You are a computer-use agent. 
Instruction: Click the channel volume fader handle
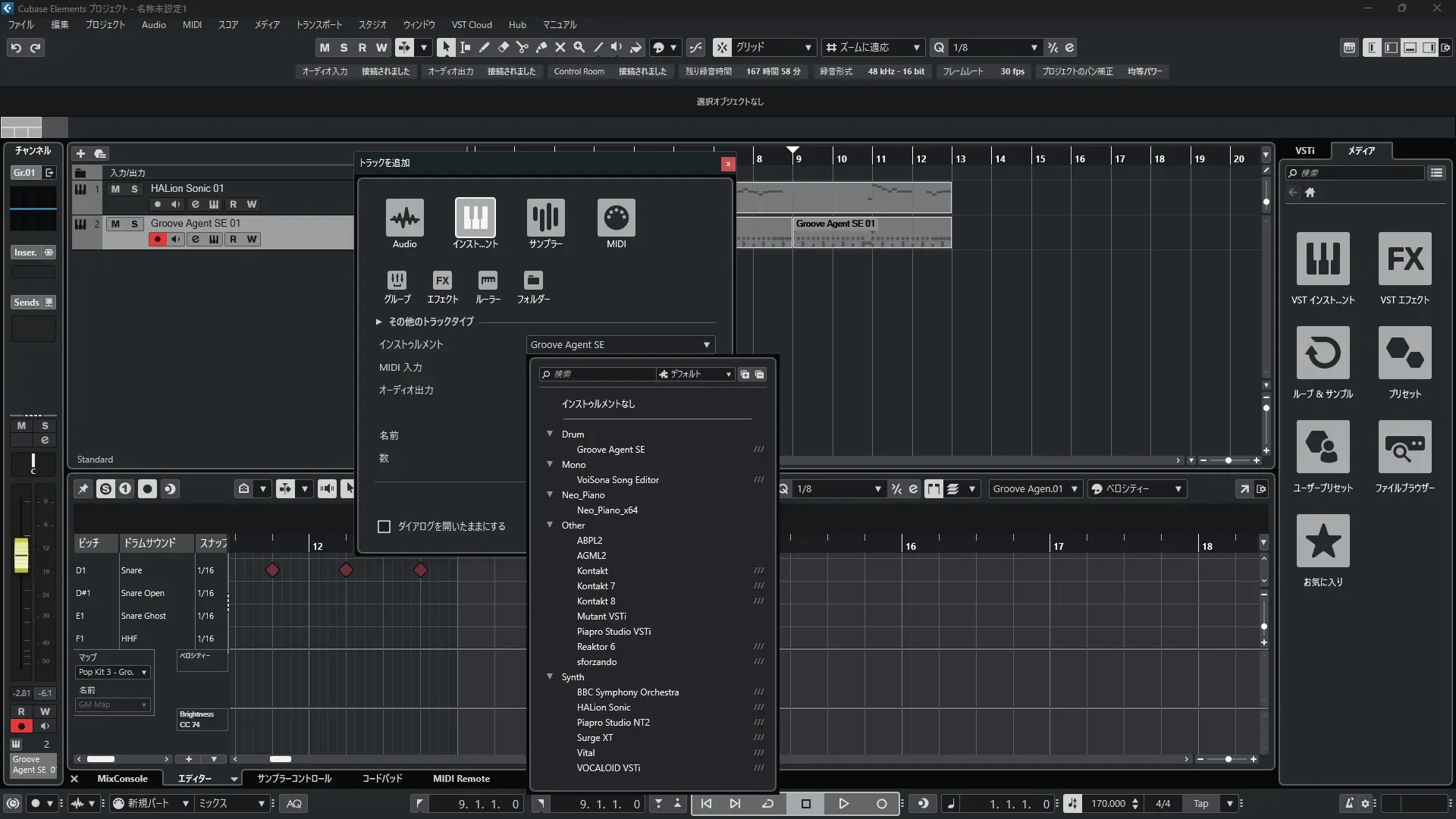[21, 555]
